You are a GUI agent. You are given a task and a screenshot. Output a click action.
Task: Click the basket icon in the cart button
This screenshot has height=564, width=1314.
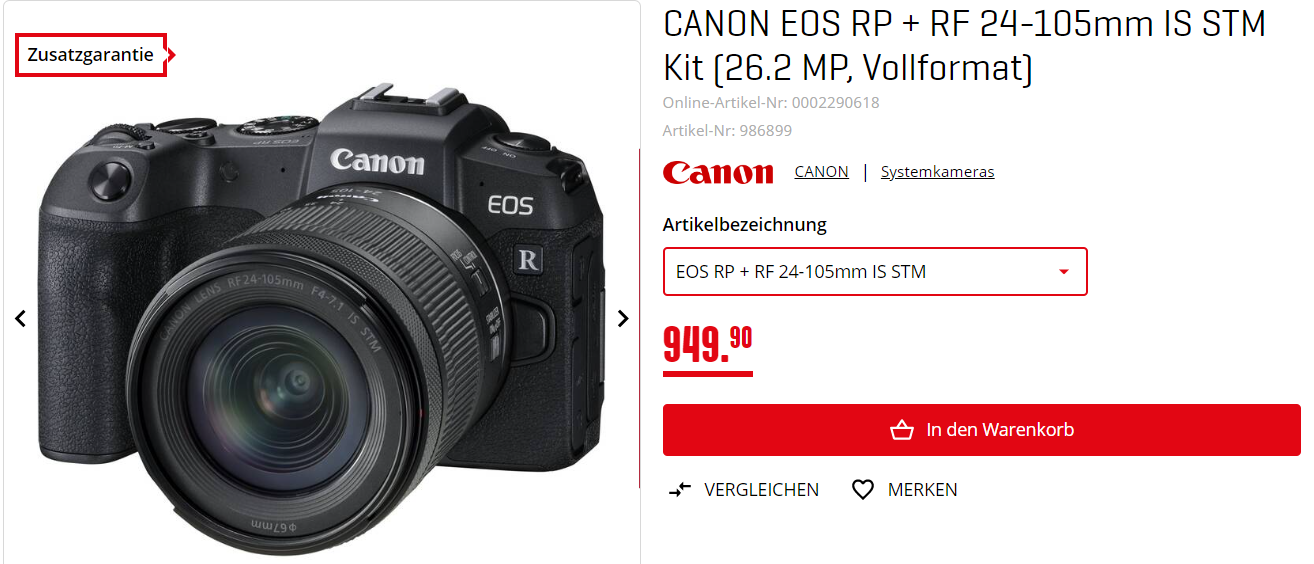tap(901, 430)
